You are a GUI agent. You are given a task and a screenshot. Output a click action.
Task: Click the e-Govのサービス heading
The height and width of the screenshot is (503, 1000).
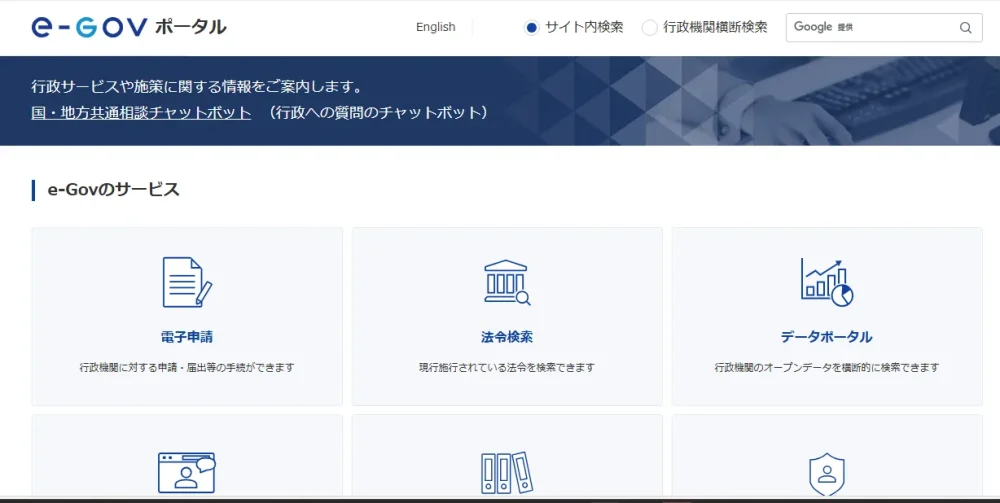tap(114, 189)
